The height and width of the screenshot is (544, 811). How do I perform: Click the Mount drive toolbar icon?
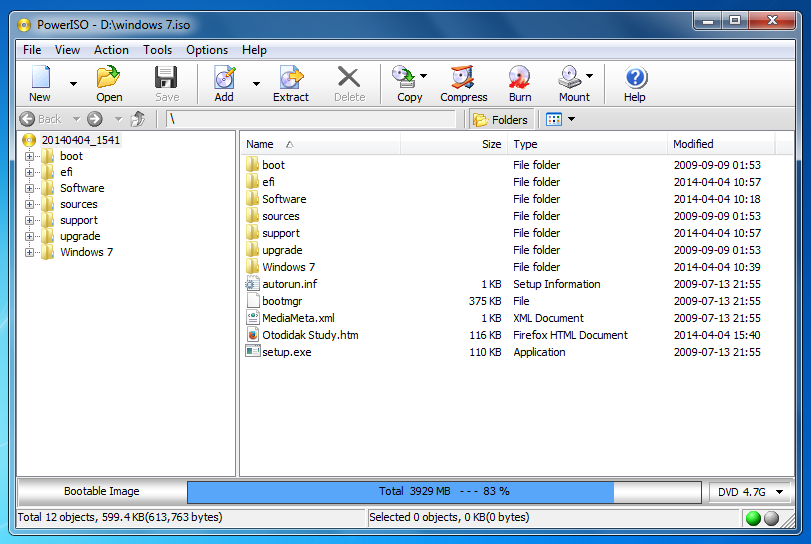coord(569,77)
